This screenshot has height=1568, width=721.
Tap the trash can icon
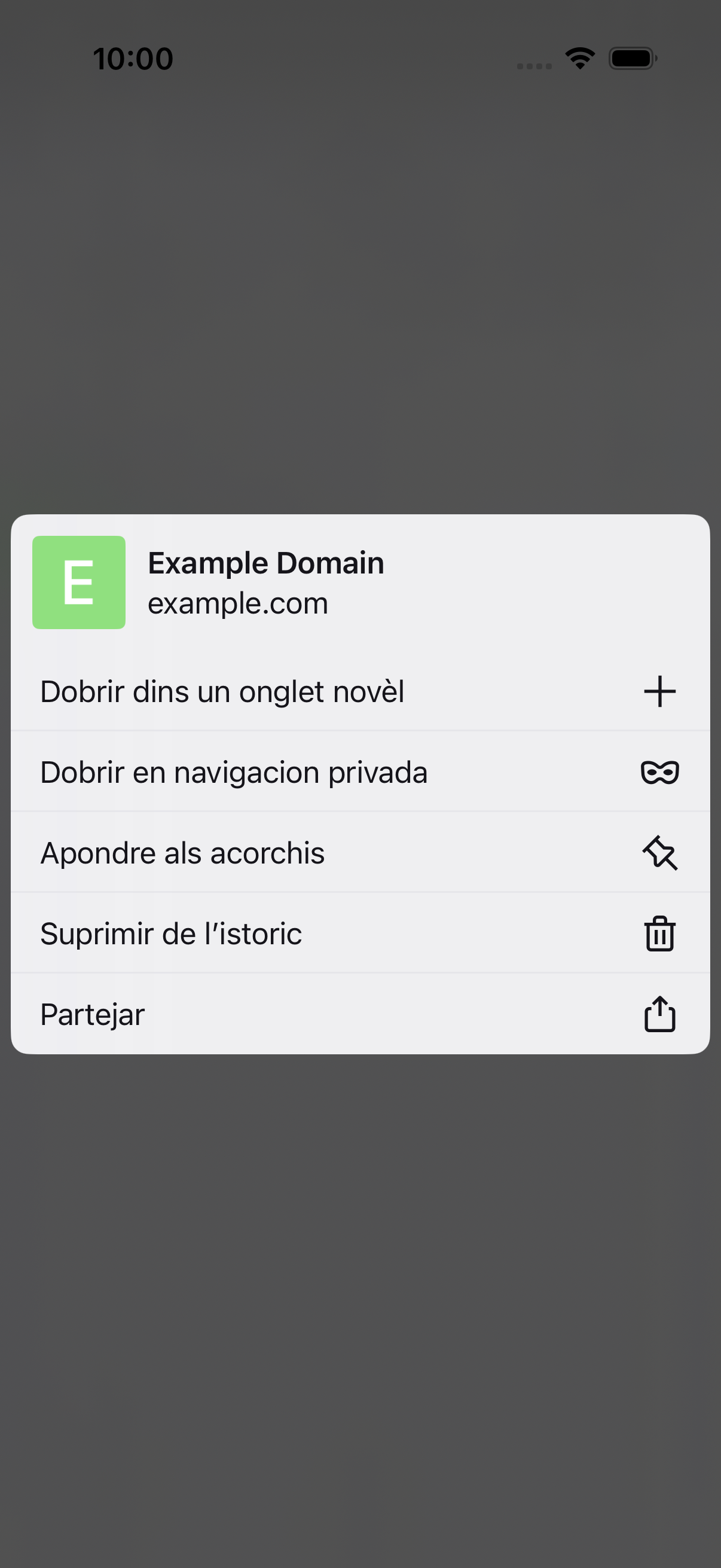[x=659, y=934]
